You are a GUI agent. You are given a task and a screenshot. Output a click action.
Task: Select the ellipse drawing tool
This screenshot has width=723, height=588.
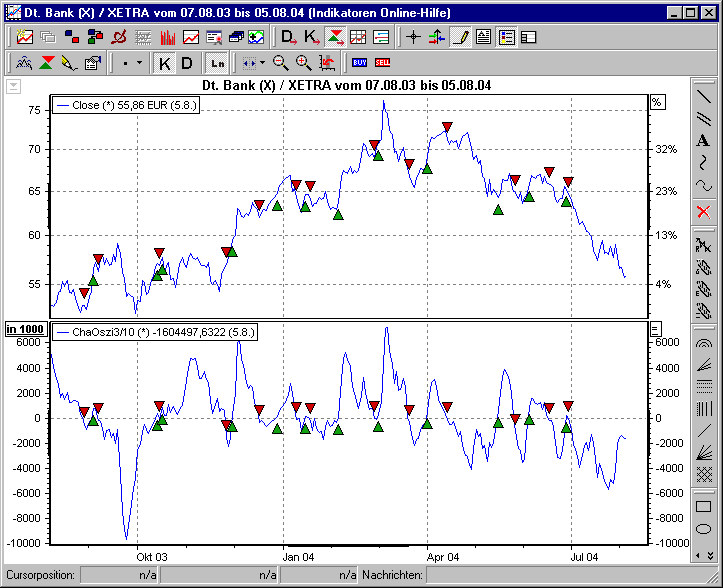(x=703, y=529)
